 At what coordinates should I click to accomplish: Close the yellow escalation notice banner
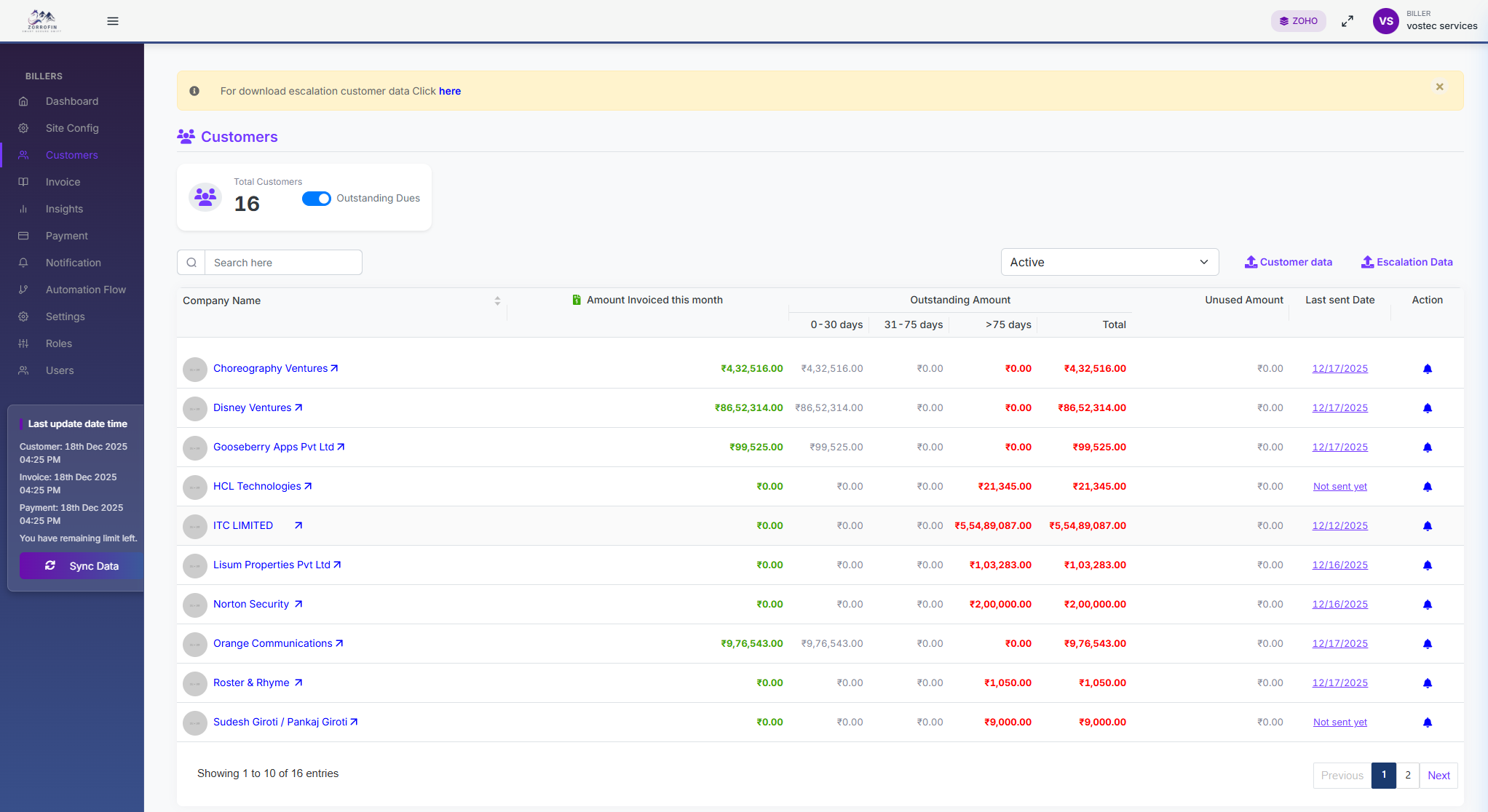(x=1439, y=87)
